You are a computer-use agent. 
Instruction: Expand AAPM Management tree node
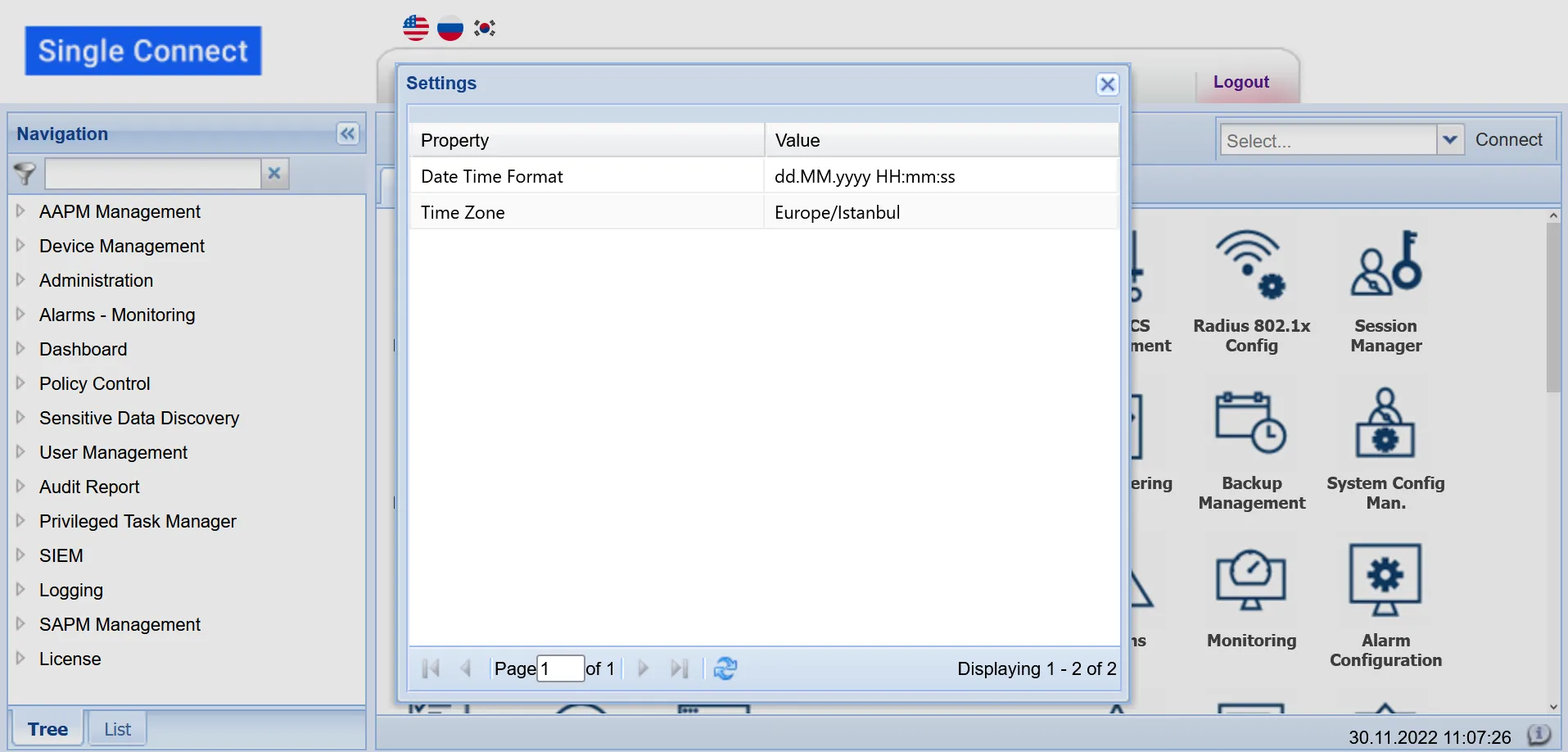click(x=20, y=211)
